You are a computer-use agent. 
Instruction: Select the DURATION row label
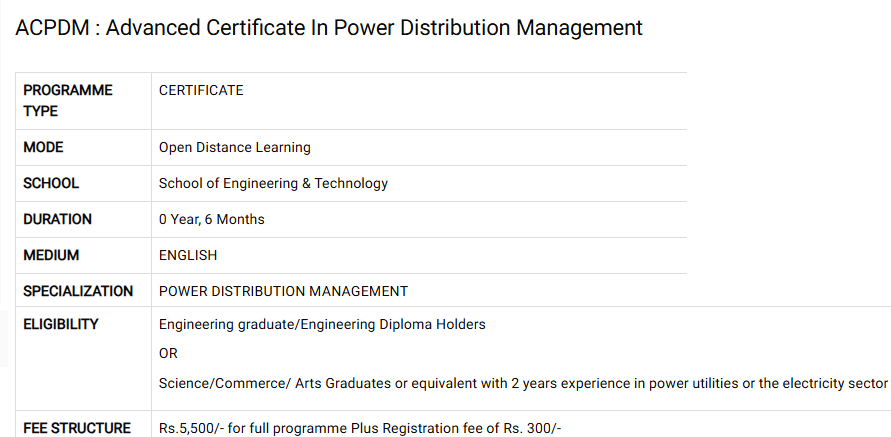tap(57, 219)
